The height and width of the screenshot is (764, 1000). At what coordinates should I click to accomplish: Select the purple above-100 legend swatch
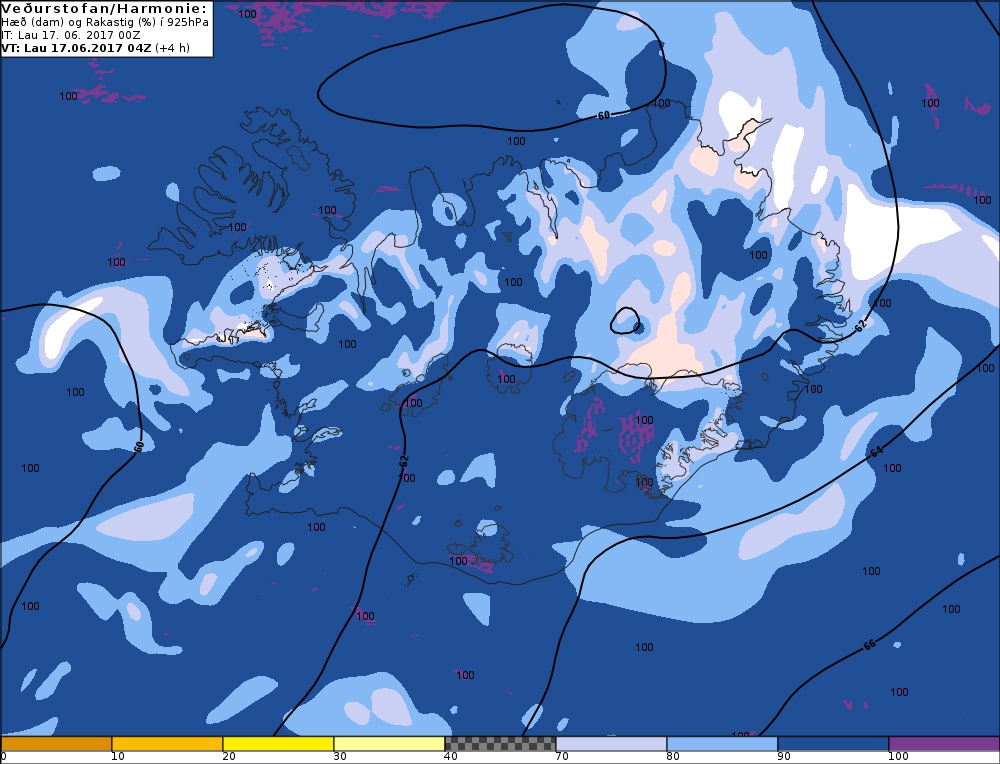click(944, 744)
